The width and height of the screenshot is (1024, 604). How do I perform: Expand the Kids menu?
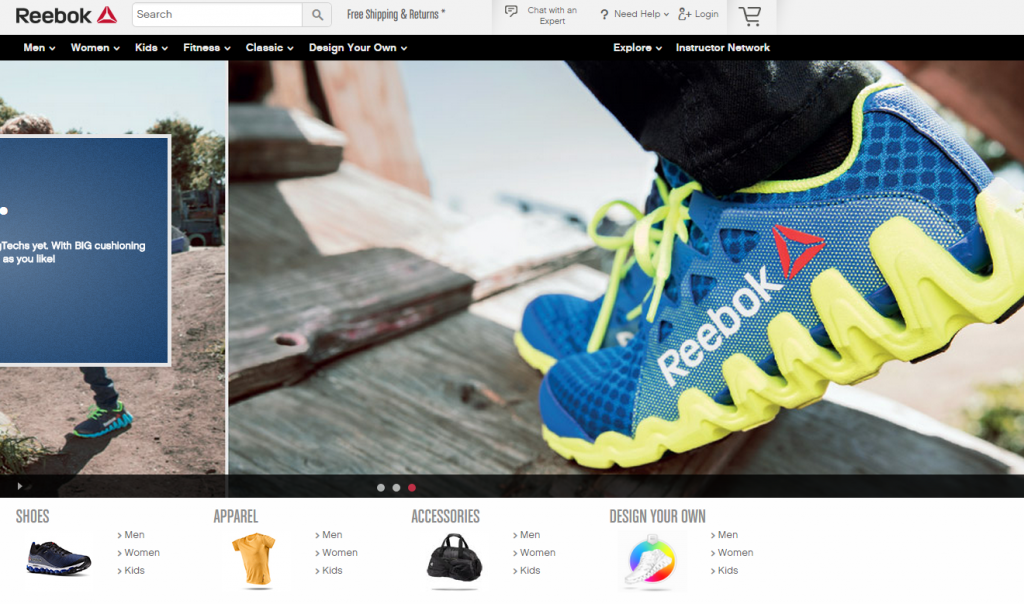click(152, 48)
